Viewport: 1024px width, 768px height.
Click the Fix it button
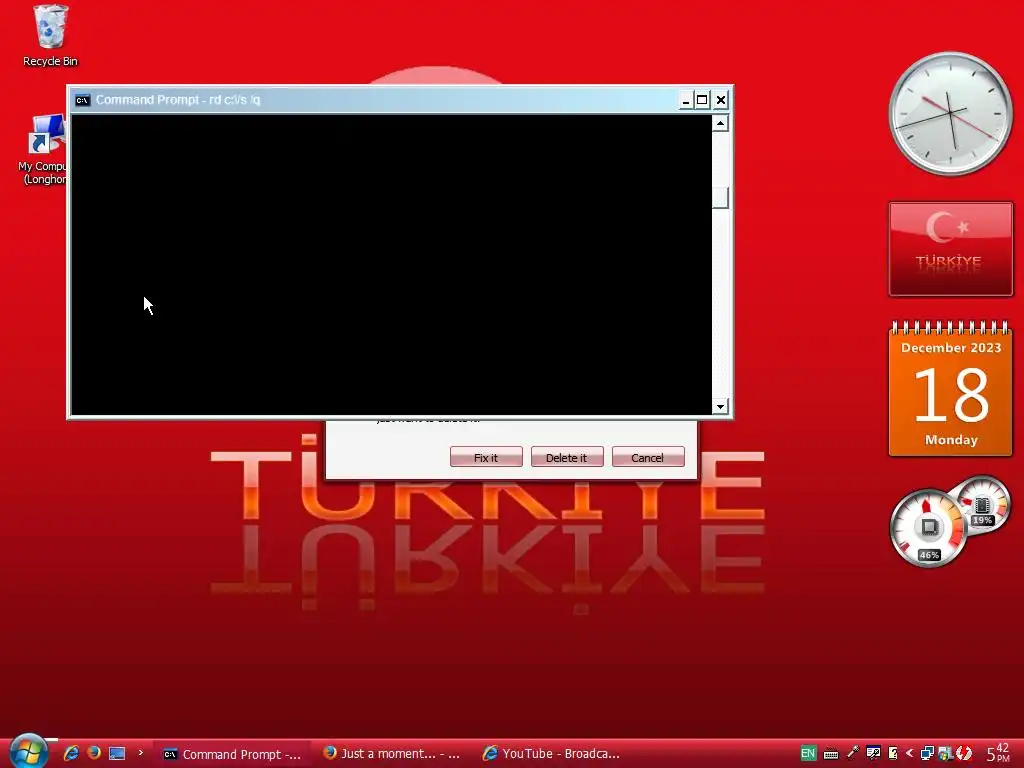[x=486, y=457]
